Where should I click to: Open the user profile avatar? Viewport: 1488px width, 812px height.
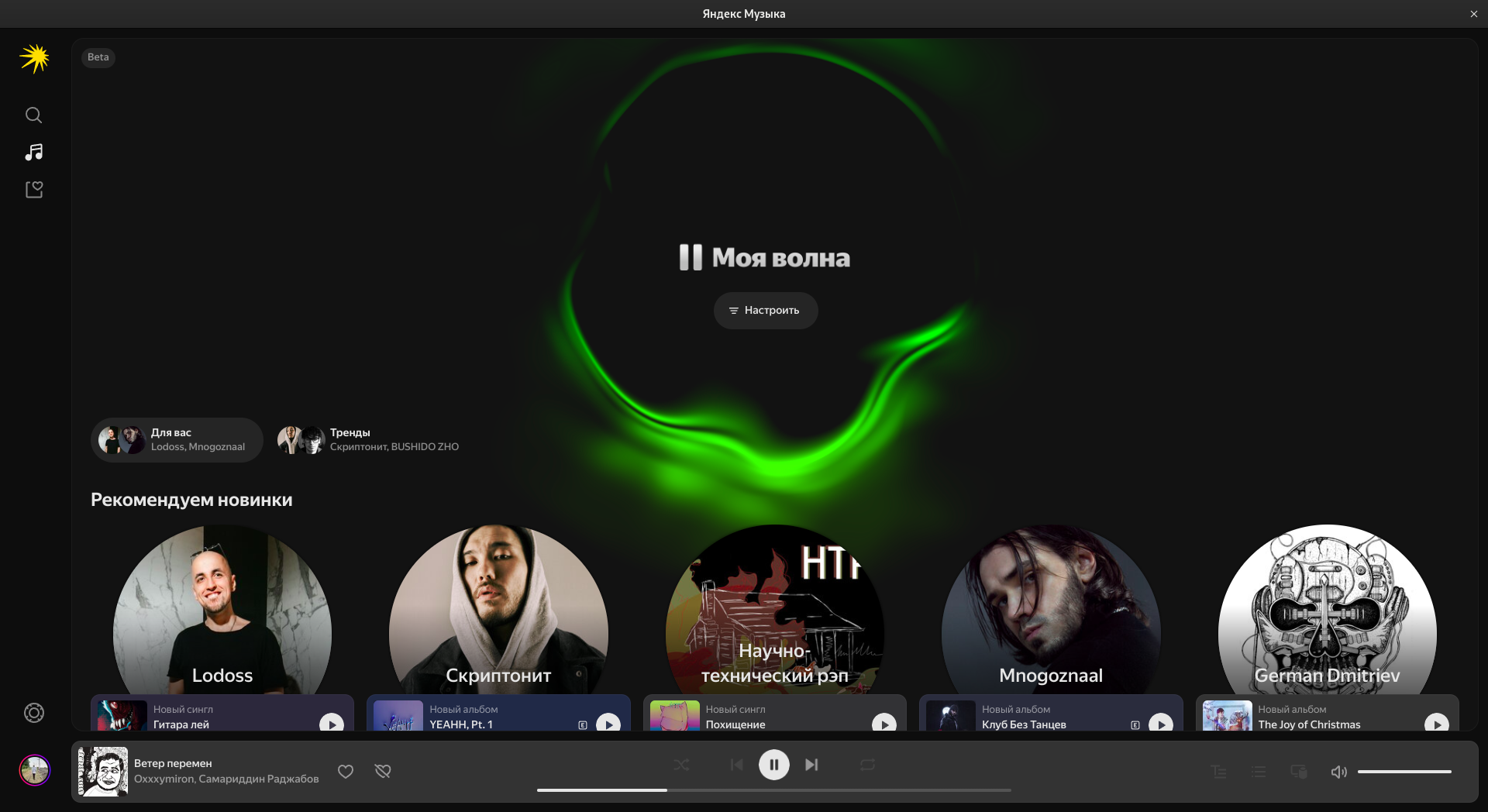(35, 770)
